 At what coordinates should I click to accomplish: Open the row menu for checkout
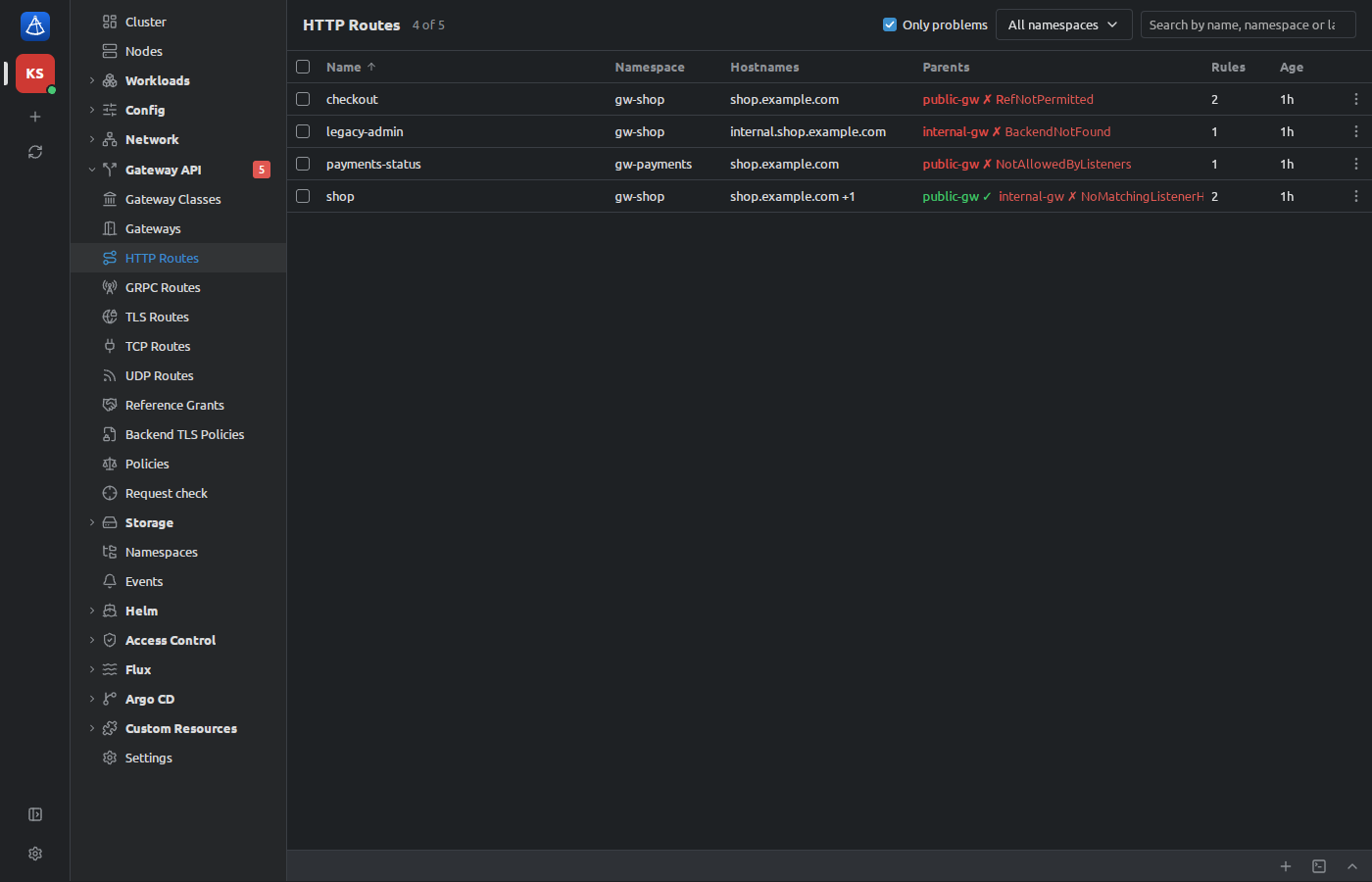(x=1355, y=99)
